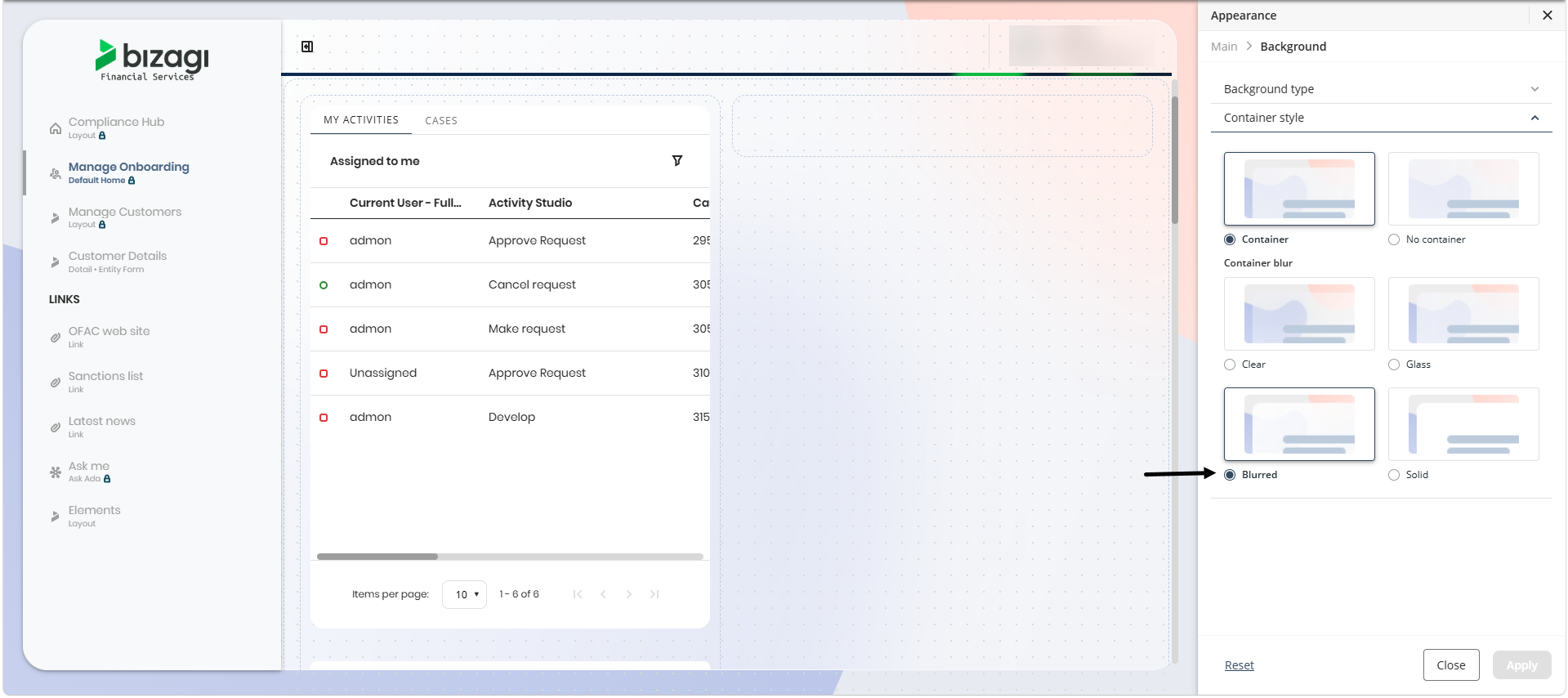The image size is (1568, 698).
Task: Click the Current User column header
Action: click(405, 203)
